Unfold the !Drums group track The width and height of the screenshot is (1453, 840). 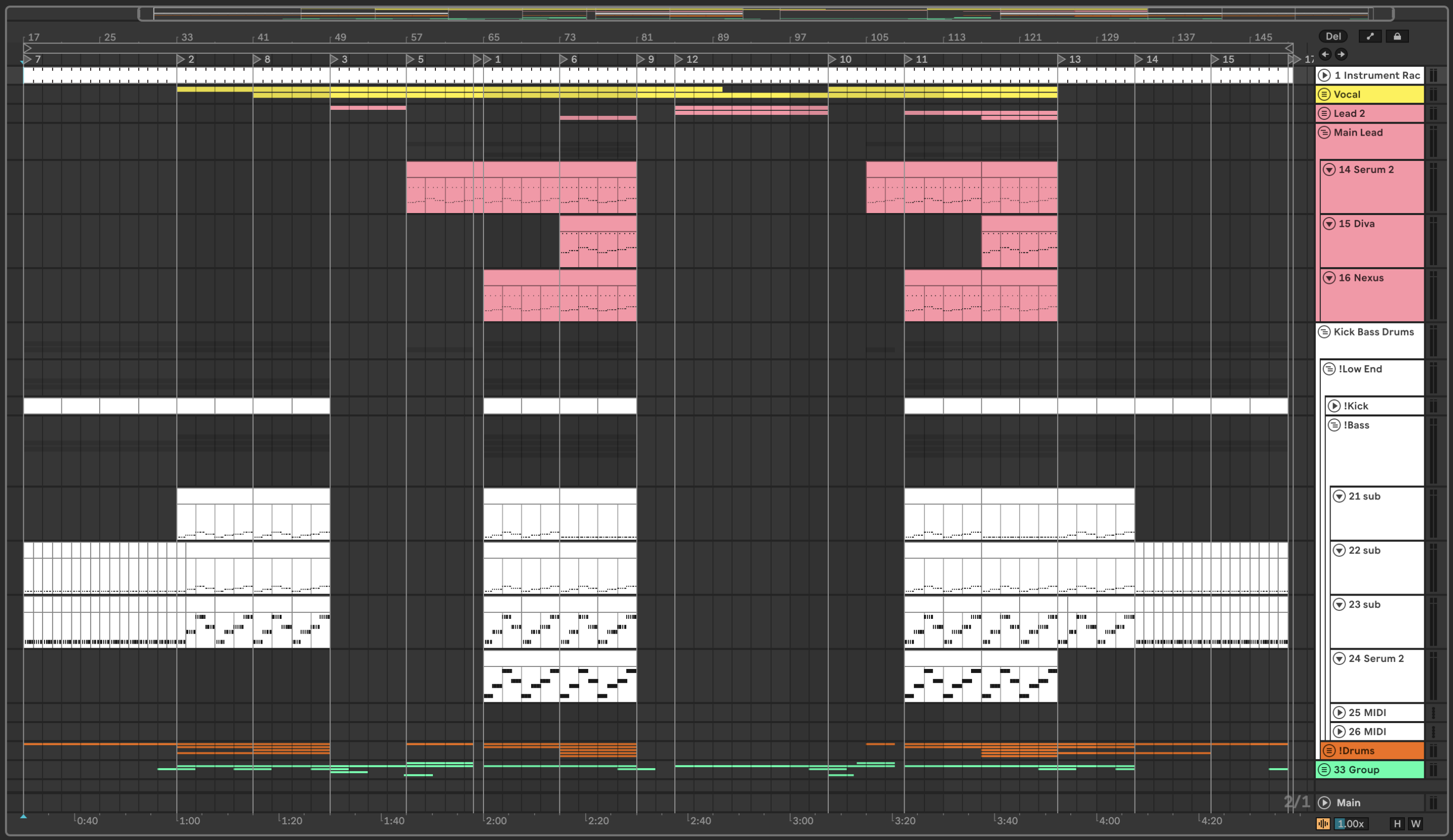click(1329, 751)
